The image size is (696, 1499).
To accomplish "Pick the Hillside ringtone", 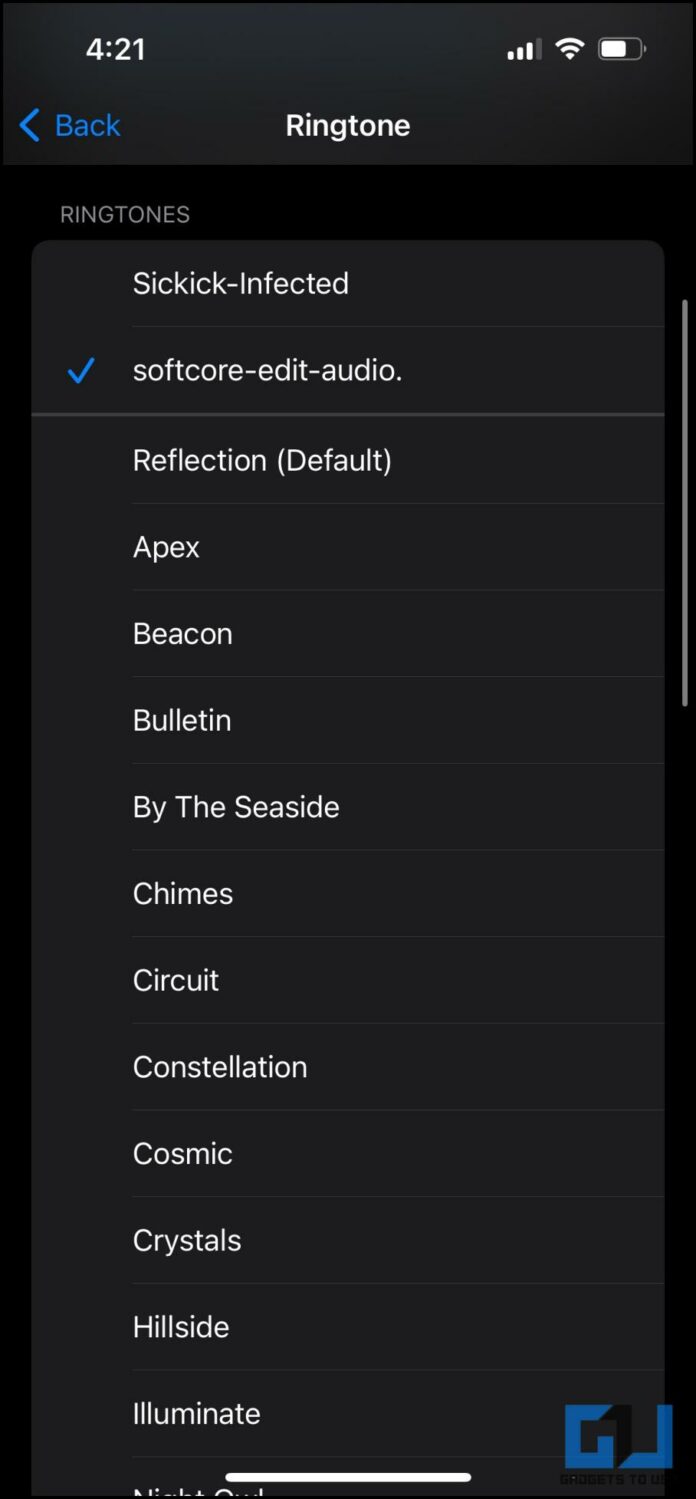I will [x=181, y=1327].
